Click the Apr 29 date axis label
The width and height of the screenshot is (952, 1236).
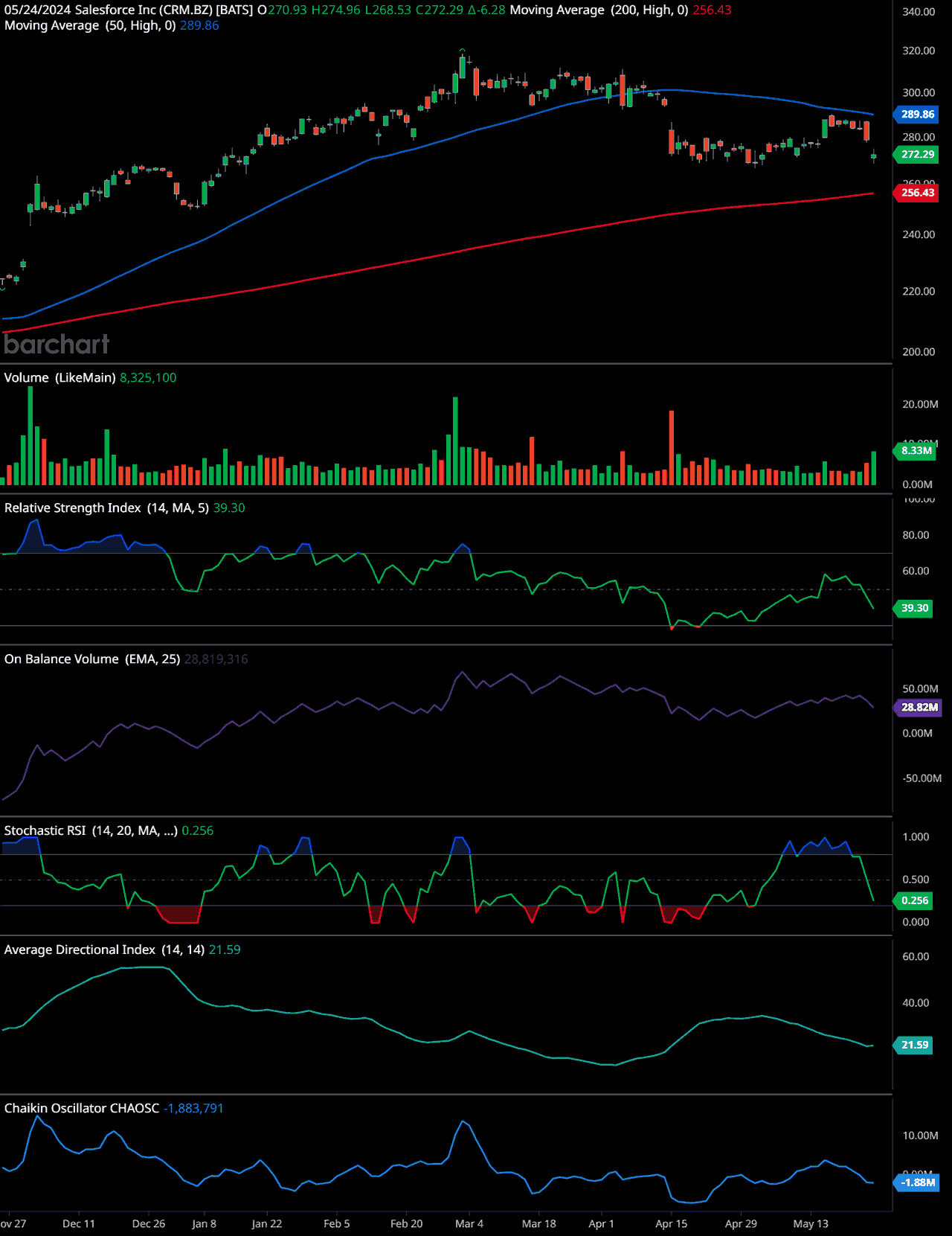(742, 1224)
